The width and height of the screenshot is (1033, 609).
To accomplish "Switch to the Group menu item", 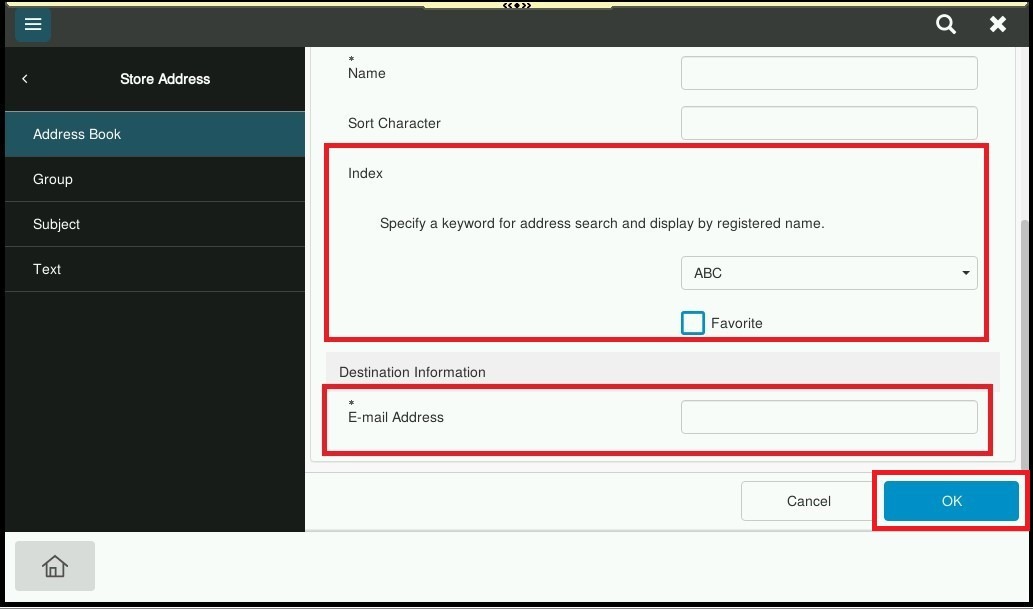I will (x=154, y=179).
